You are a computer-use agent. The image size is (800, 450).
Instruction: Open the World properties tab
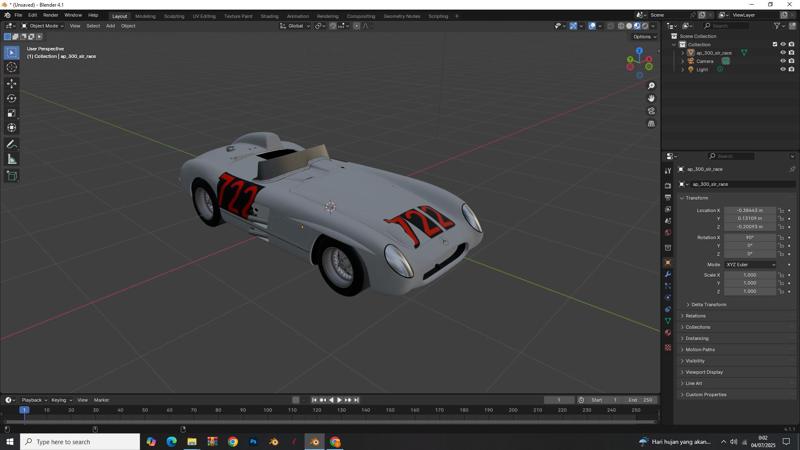coord(668,233)
